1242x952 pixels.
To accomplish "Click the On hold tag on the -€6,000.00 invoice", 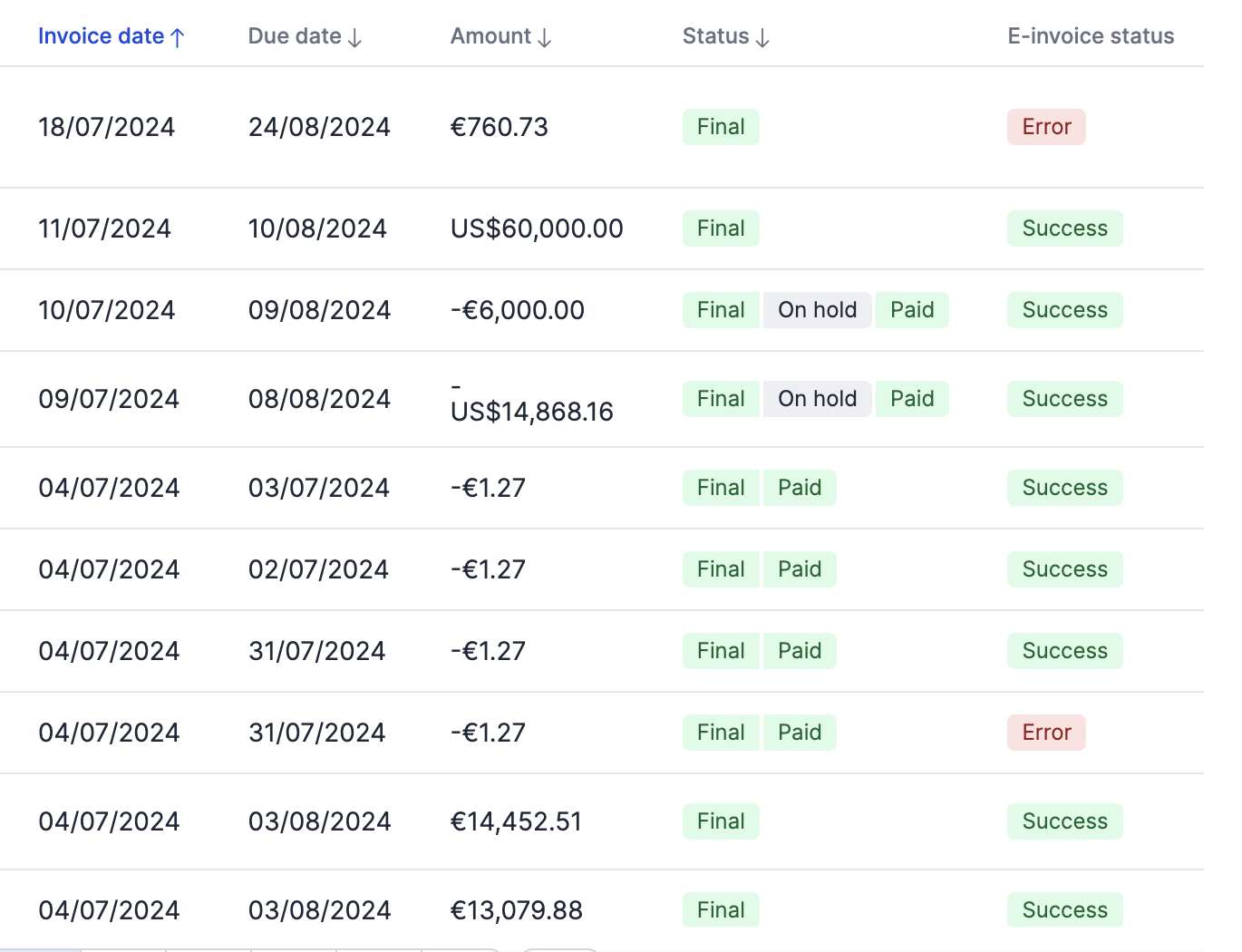I will click(x=817, y=310).
